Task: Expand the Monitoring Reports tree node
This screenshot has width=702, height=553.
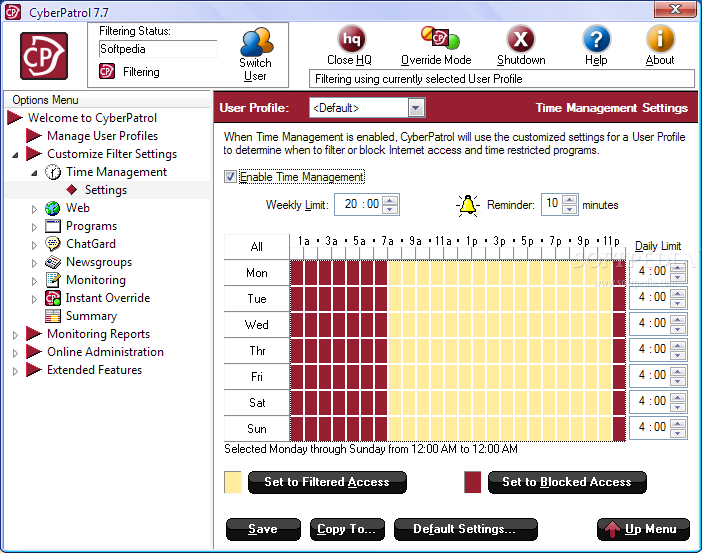Action: pyautogui.click(x=16, y=335)
